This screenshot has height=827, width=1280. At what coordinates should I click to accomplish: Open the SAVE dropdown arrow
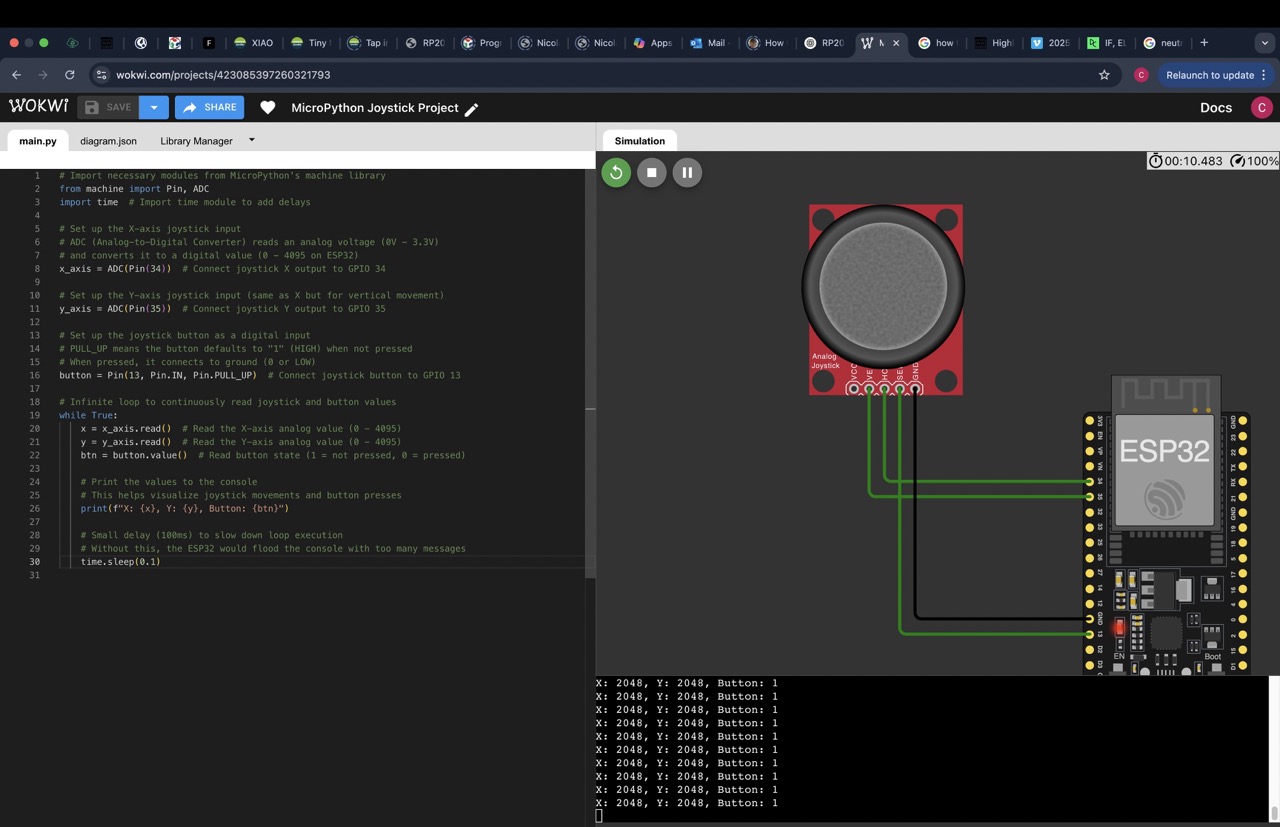coord(153,107)
